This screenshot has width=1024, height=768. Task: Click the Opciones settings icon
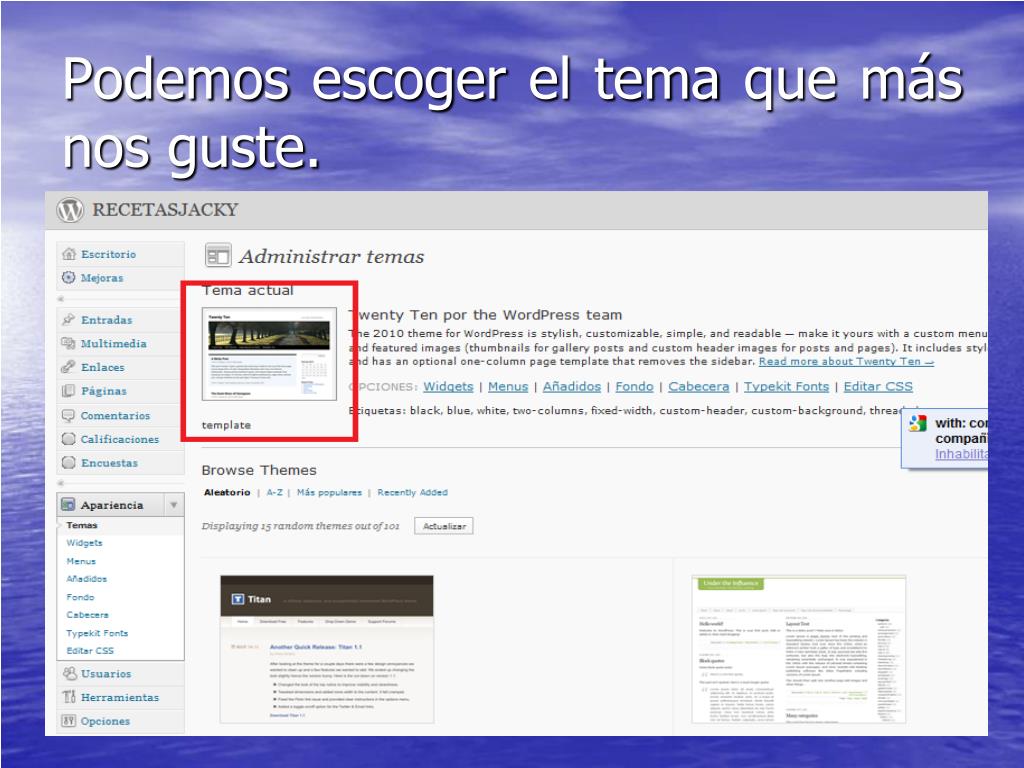click(x=69, y=721)
